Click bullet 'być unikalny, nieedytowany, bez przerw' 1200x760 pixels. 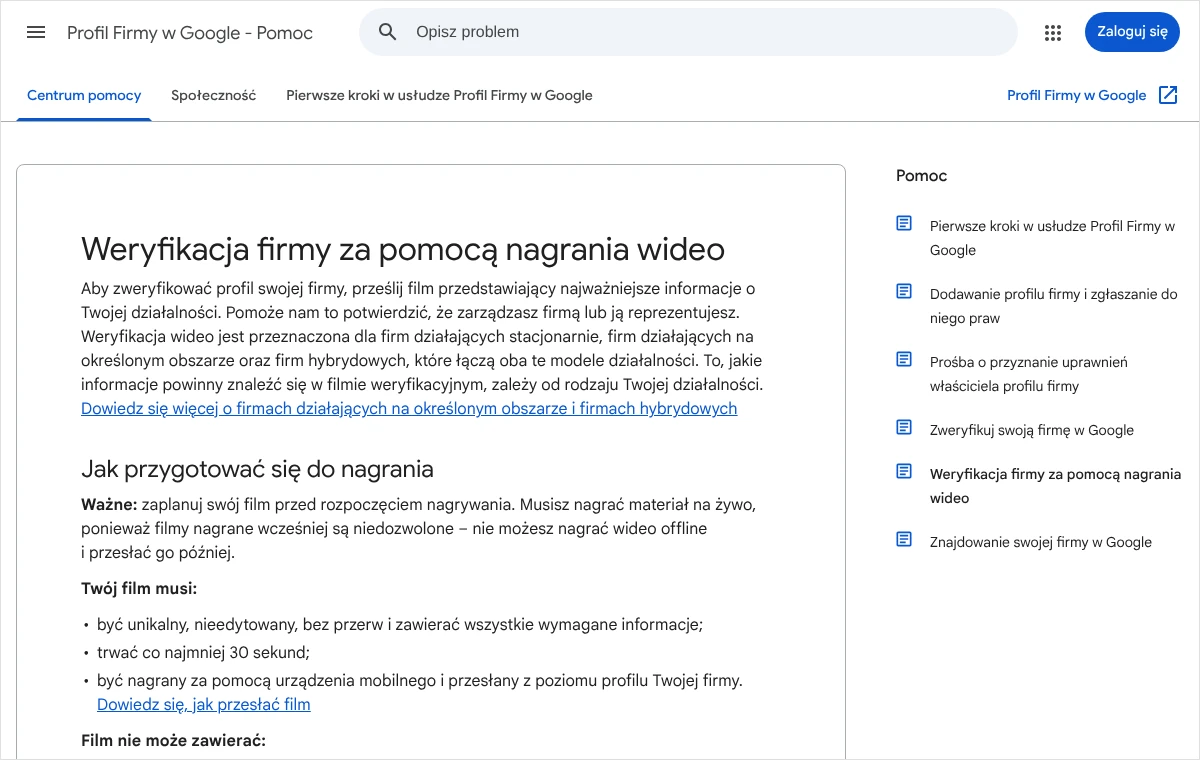[400, 625]
